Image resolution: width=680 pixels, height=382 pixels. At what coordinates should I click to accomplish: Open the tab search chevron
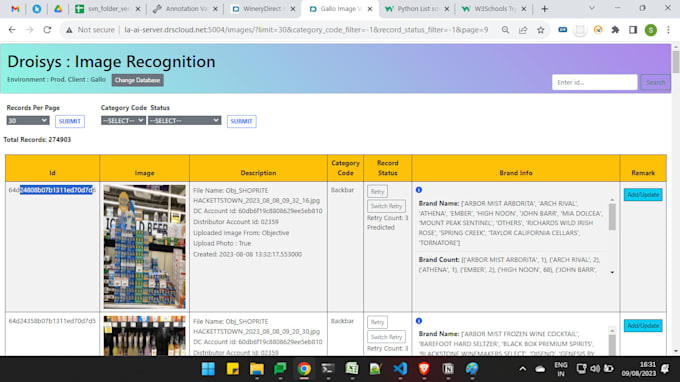pyautogui.click(x=592, y=8)
